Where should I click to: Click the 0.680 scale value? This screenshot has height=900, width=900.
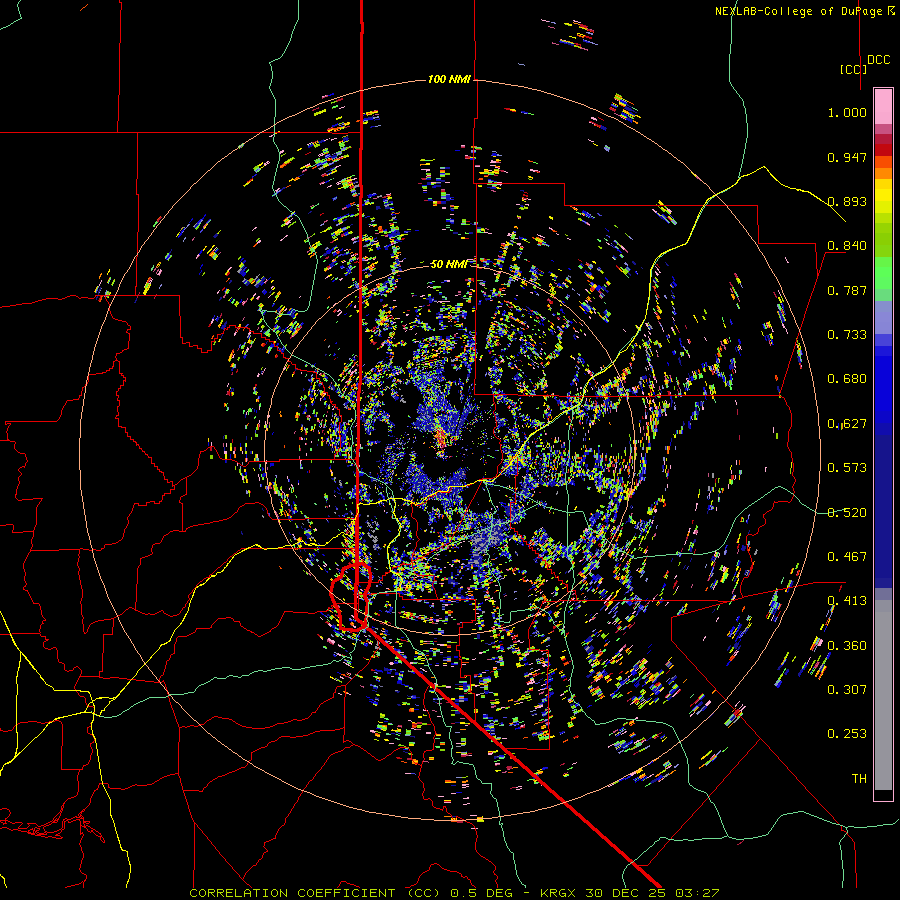[847, 379]
